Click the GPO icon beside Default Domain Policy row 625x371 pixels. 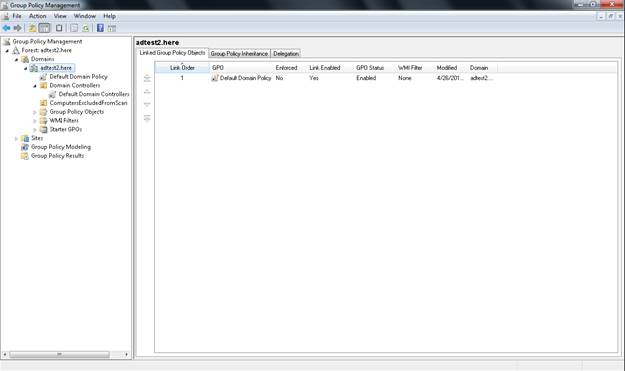[214, 78]
